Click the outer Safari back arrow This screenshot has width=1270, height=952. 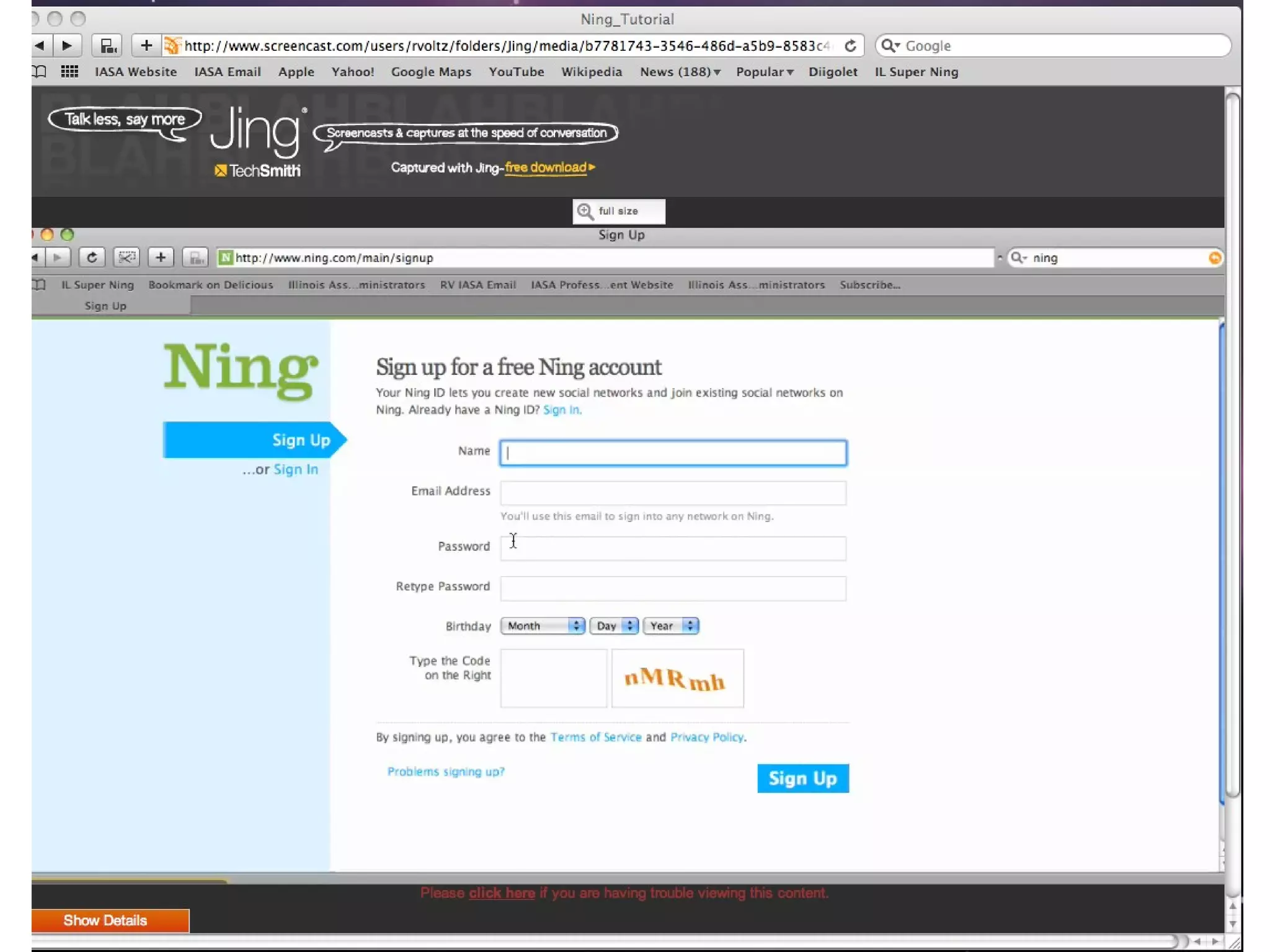click(40, 45)
